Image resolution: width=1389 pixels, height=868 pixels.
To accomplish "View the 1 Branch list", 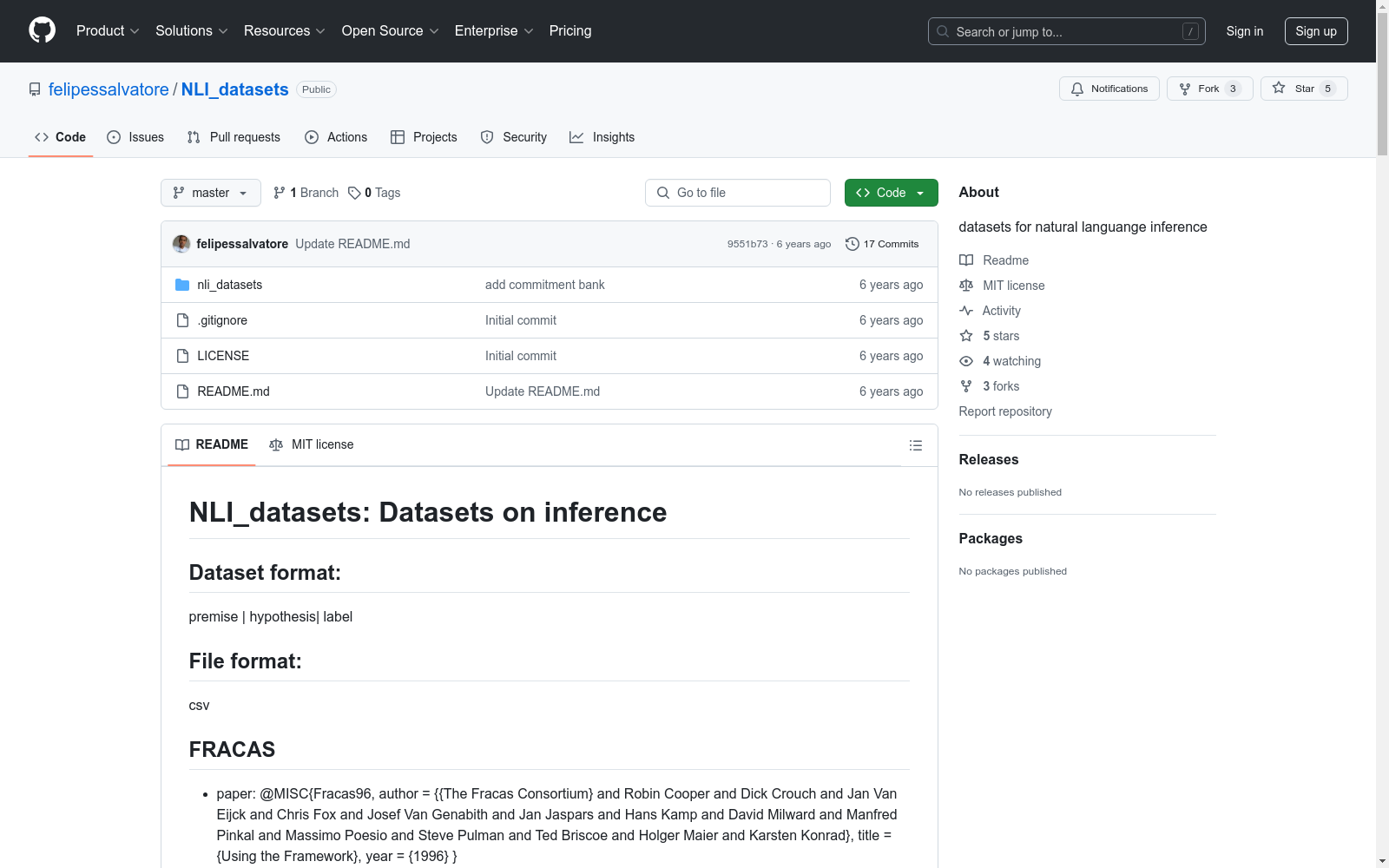I will coord(306,193).
